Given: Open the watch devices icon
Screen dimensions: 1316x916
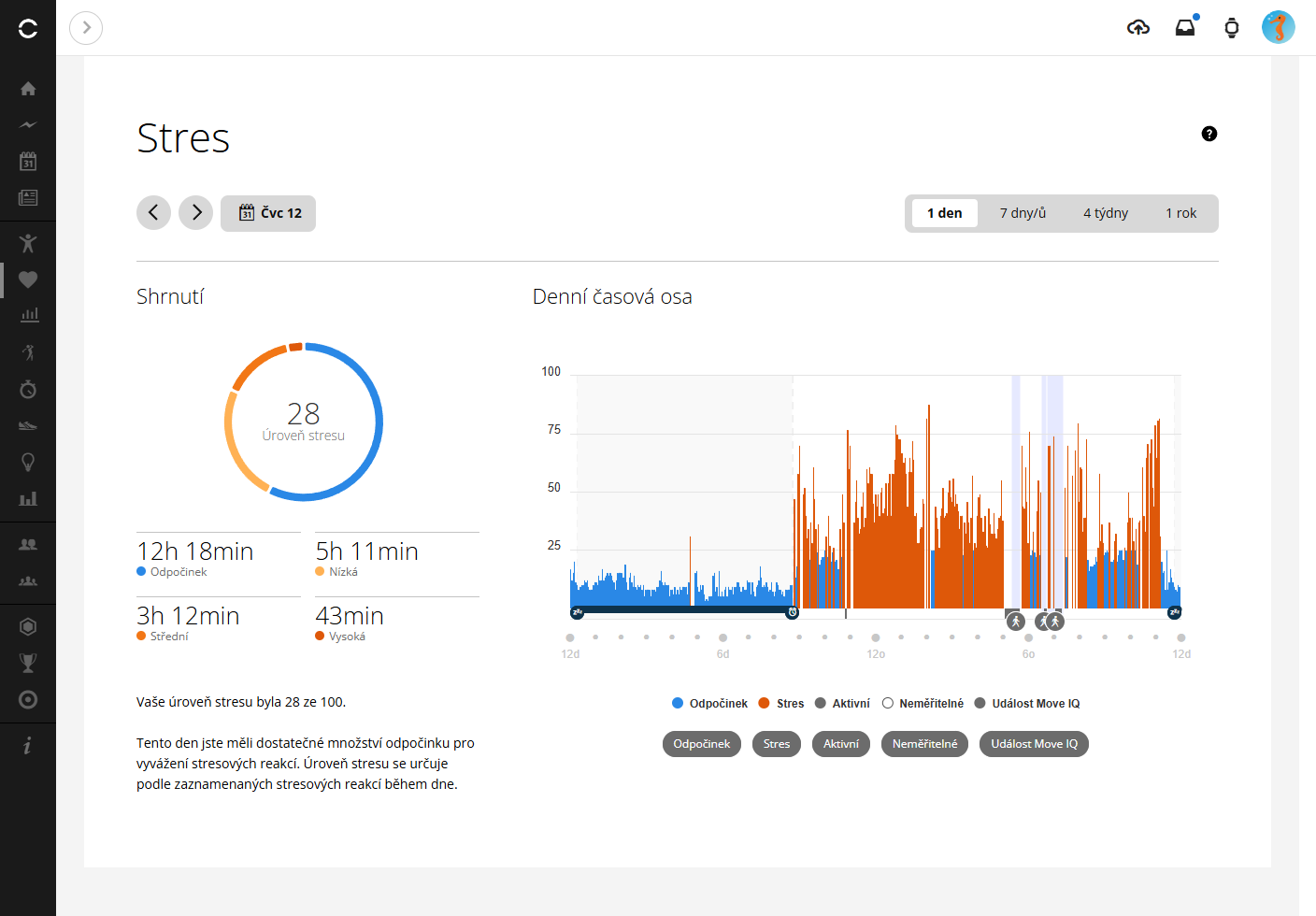Looking at the screenshot, I should 1232,27.
